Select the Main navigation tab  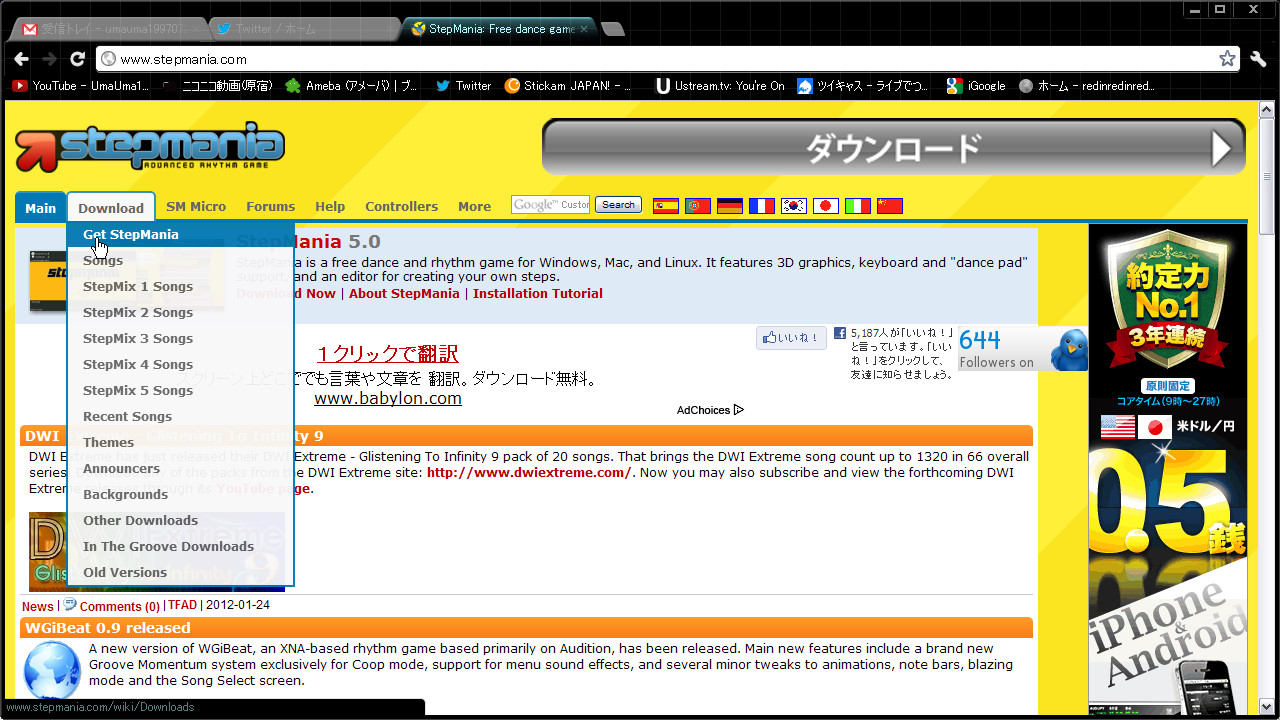[40, 208]
